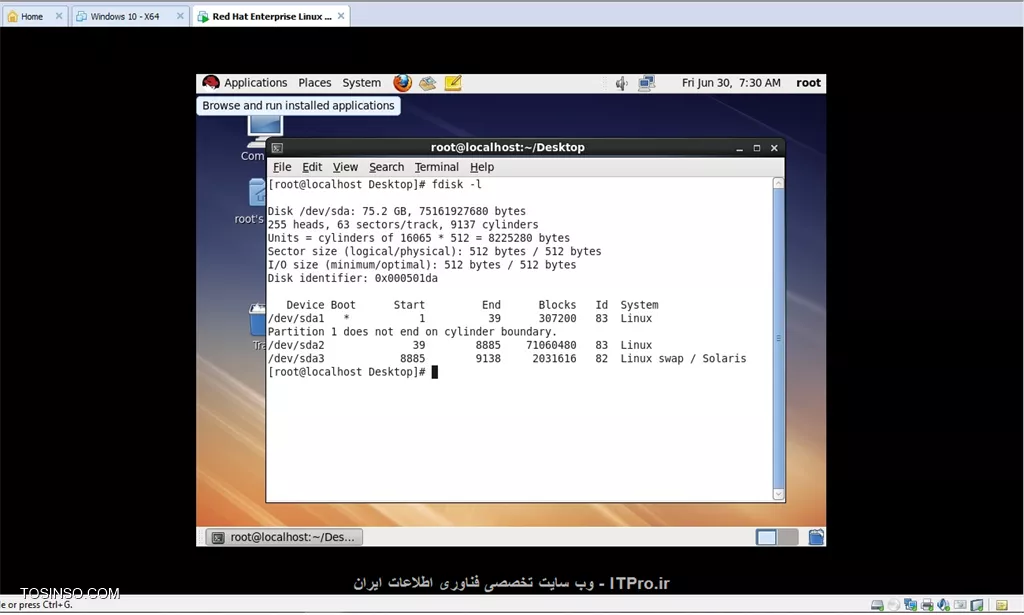Minimize the terminal window

tap(739, 148)
